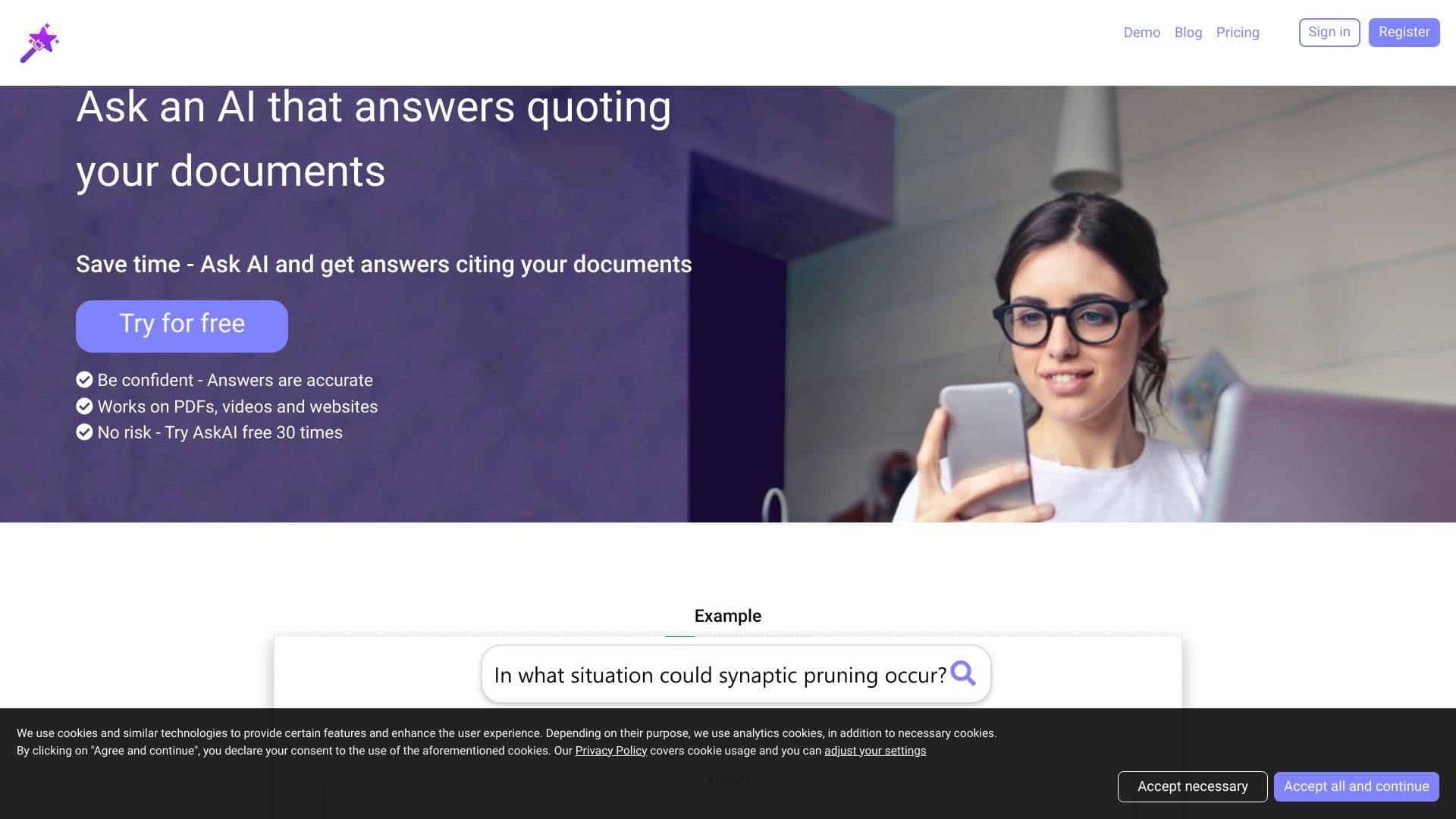Click the 'Answer' section label
The width and height of the screenshot is (1456, 819).
tap(727, 780)
